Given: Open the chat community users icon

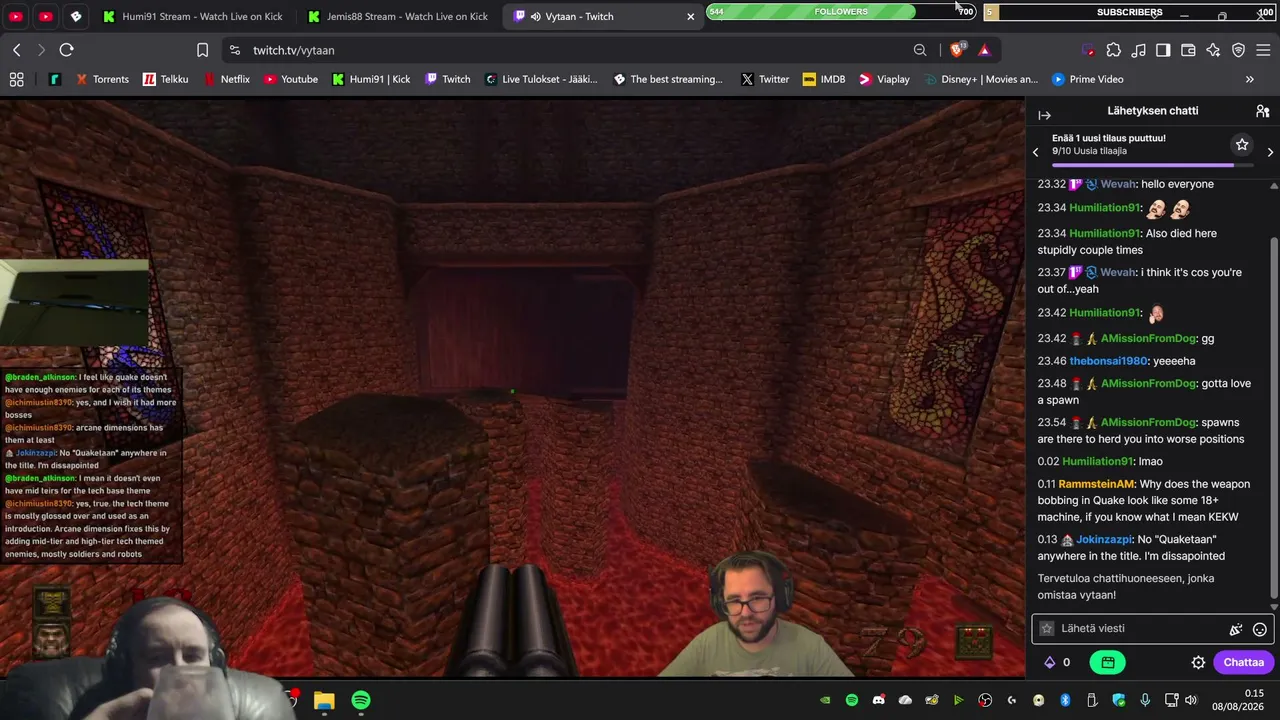Looking at the screenshot, I should 1263,111.
